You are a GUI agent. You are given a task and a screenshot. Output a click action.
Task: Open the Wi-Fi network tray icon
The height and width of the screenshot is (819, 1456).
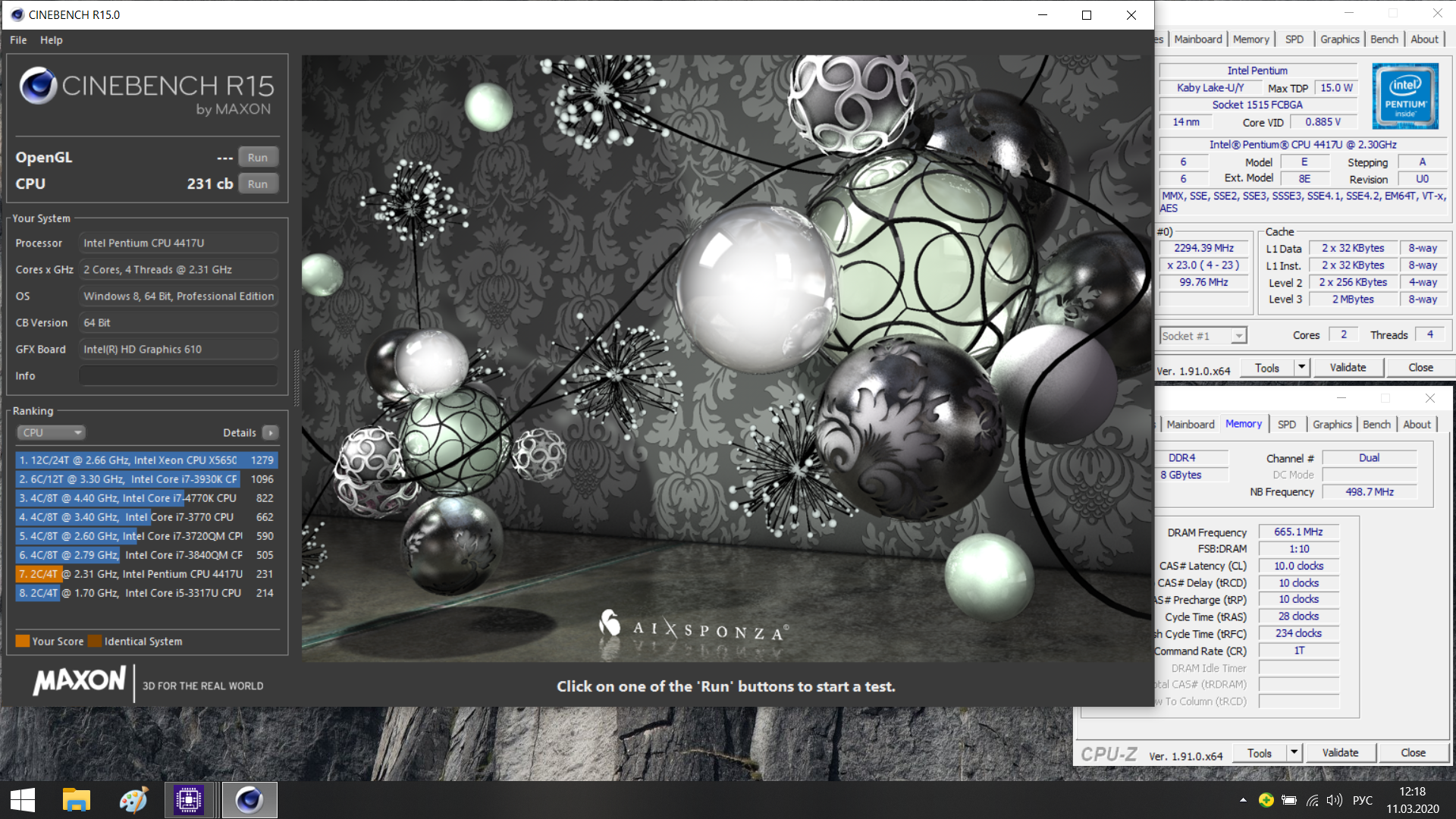(1313, 800)
